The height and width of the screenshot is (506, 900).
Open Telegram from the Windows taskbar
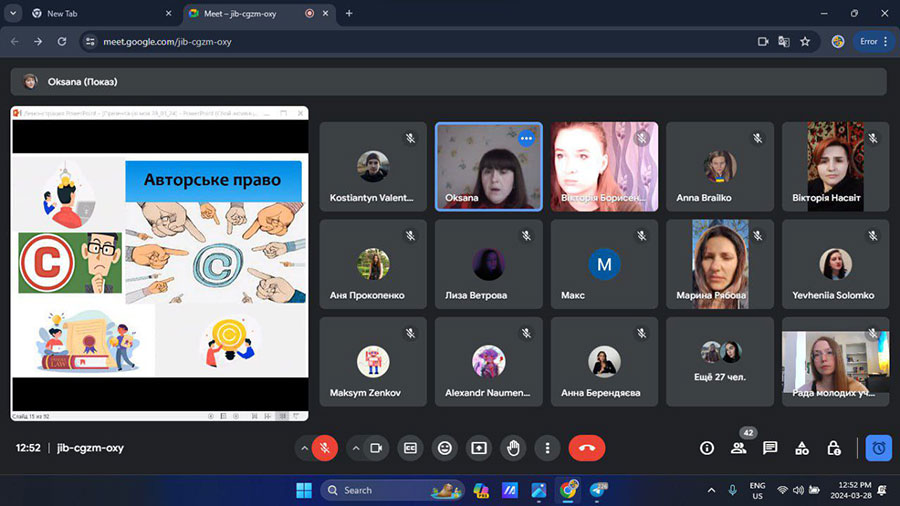[x=599, y=490]
